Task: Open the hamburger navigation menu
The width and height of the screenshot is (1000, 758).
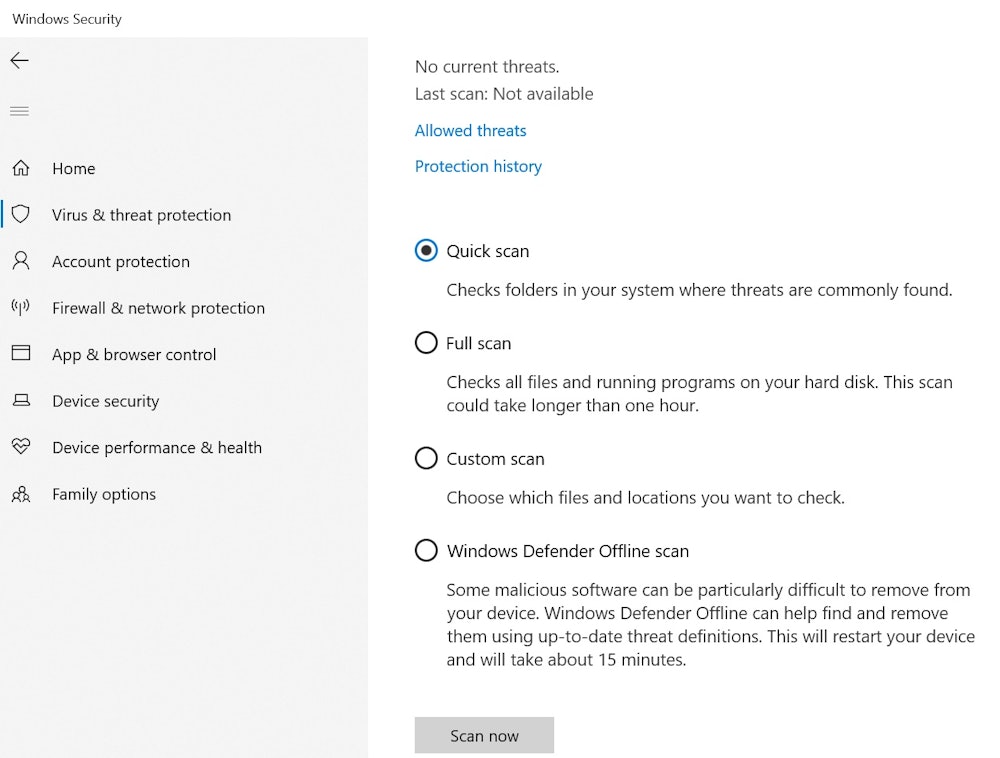Action: (x=20, y=111)
